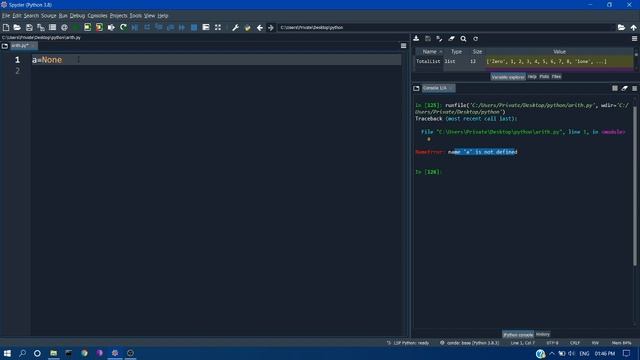Browse working directory folder icon

tap(621, 27)
